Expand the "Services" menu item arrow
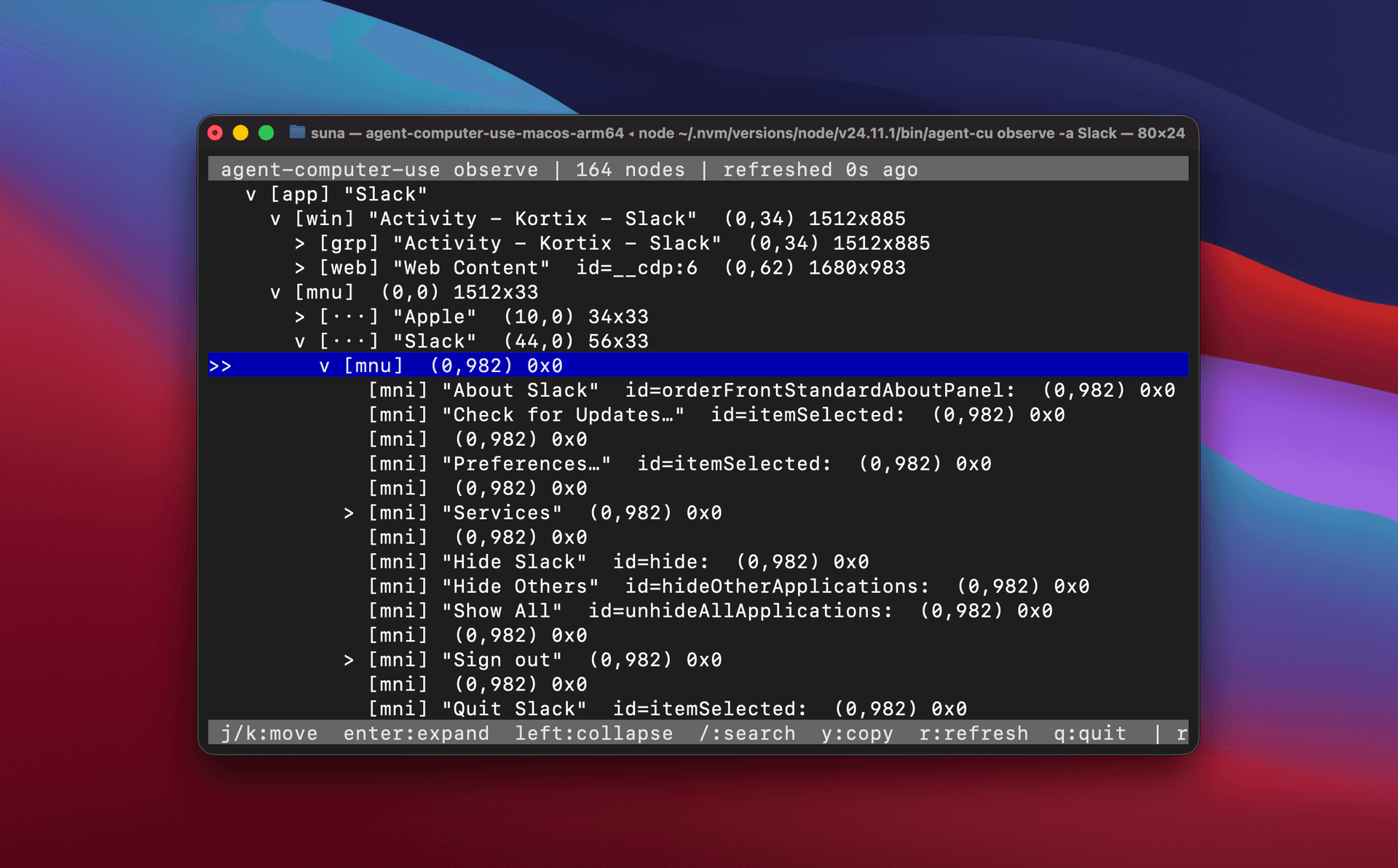 click(x=349, y=513)
